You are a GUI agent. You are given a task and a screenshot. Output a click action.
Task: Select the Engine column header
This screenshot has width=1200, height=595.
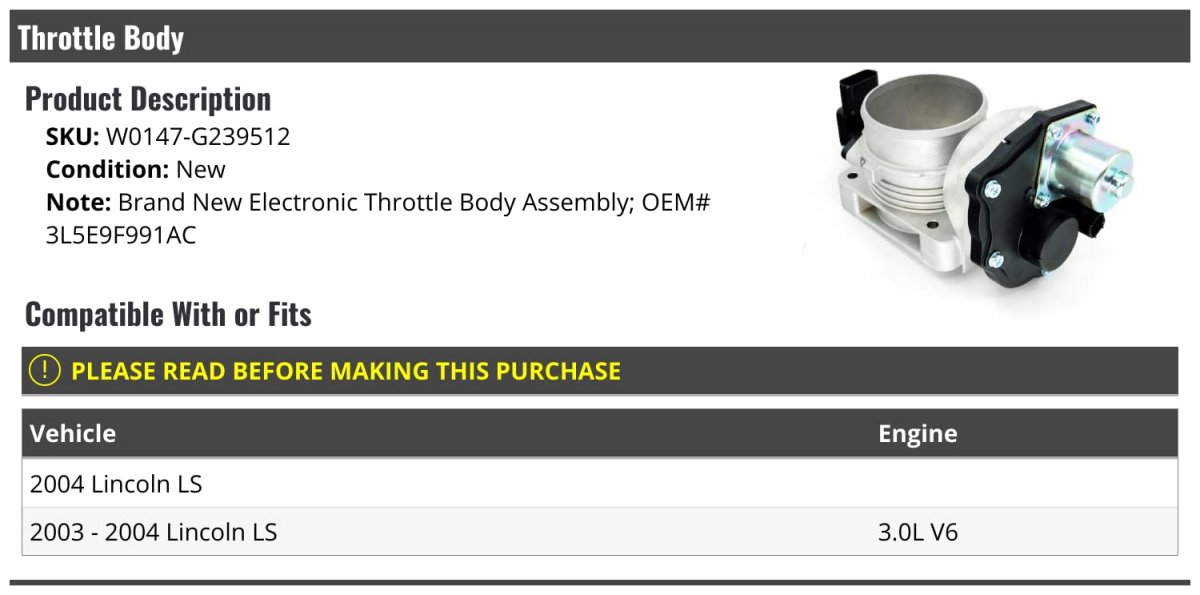point(917,434)
